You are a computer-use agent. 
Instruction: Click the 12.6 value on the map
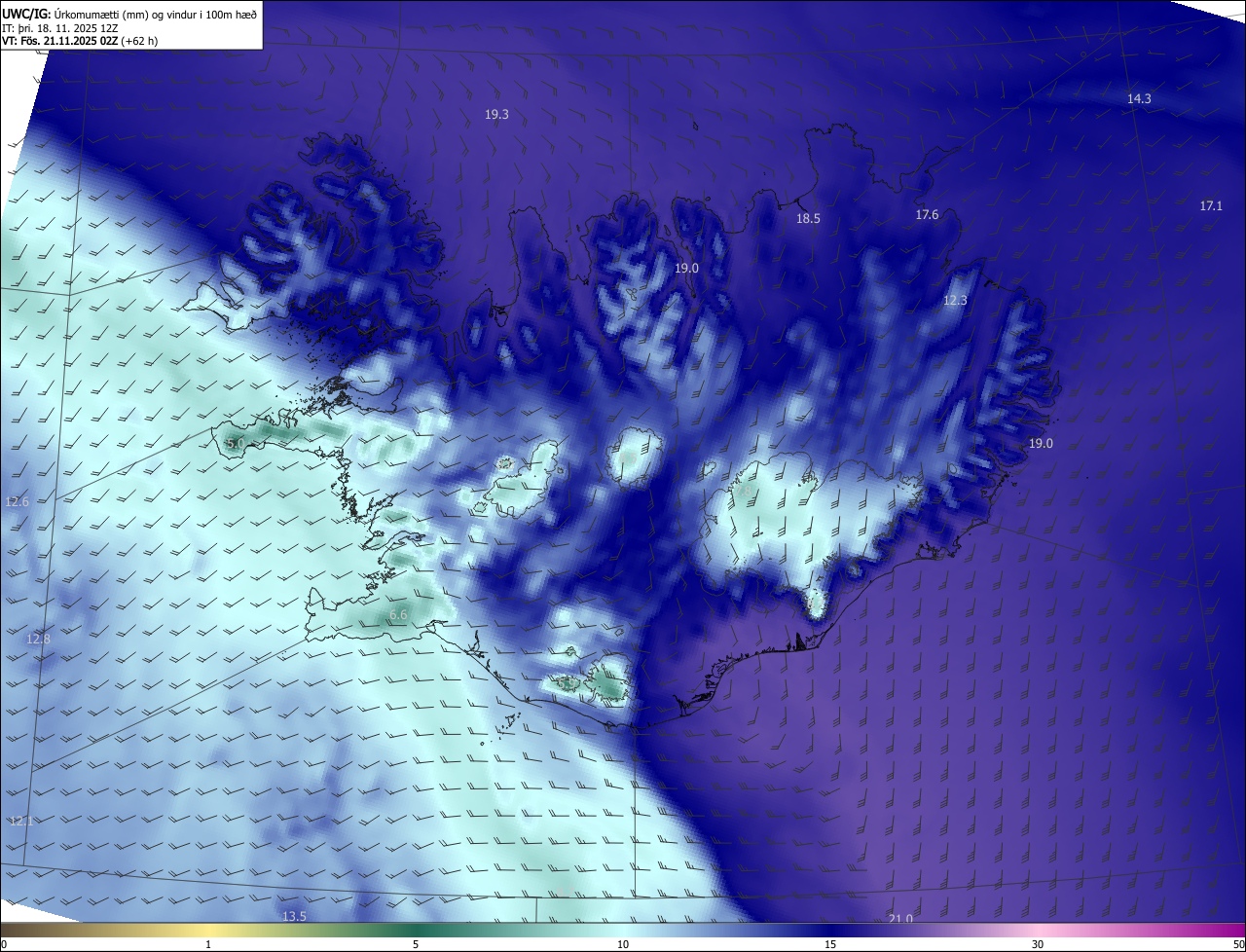[x=18, y=501]
